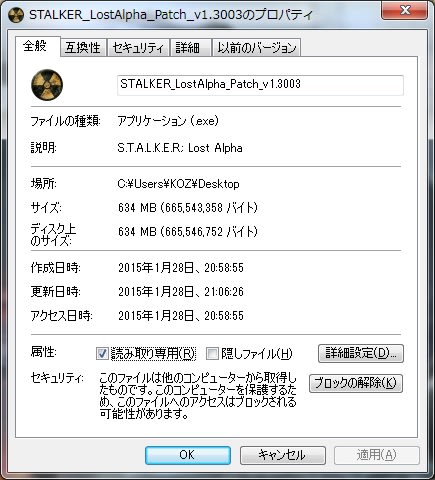The height and width of the screenshot is (480, 435).
Task: Click the file name text field
Action: 260,85
